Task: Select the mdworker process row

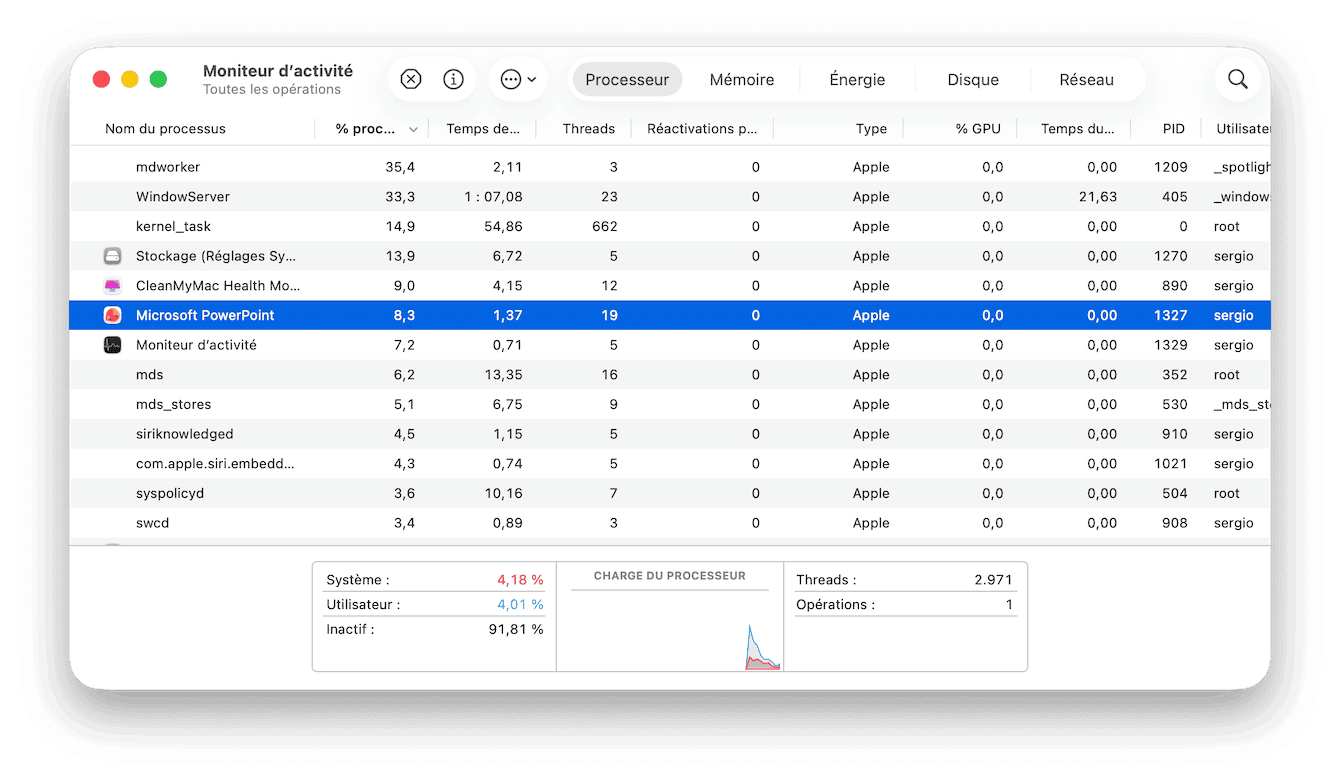Action: click(670, 167)
